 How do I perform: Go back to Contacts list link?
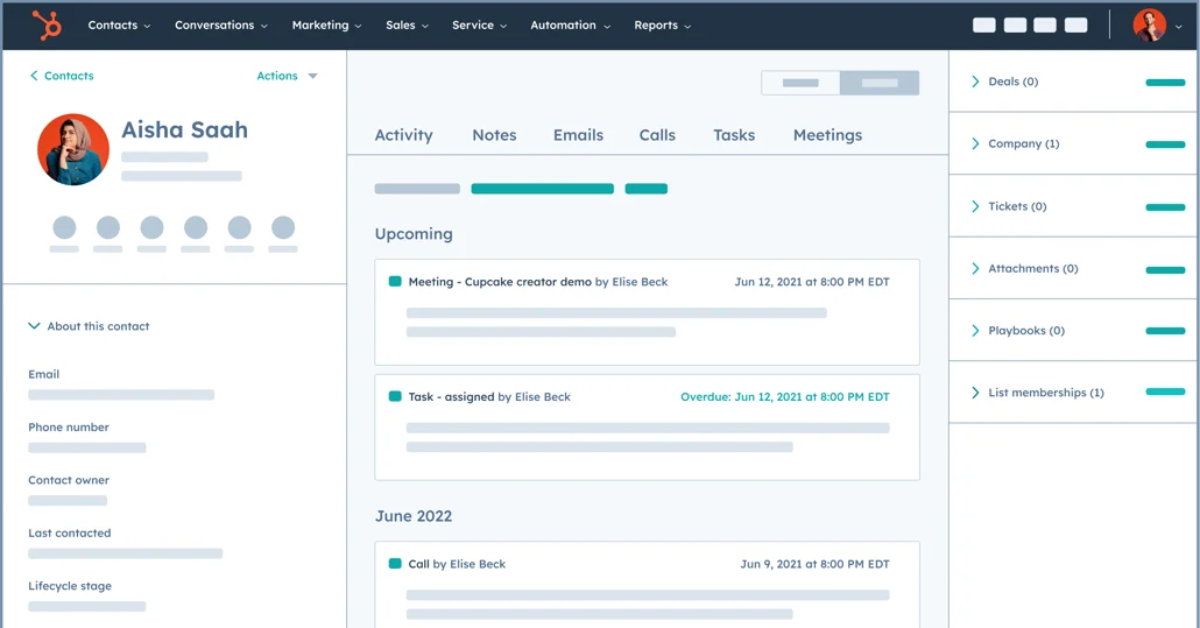pos(69,76)
